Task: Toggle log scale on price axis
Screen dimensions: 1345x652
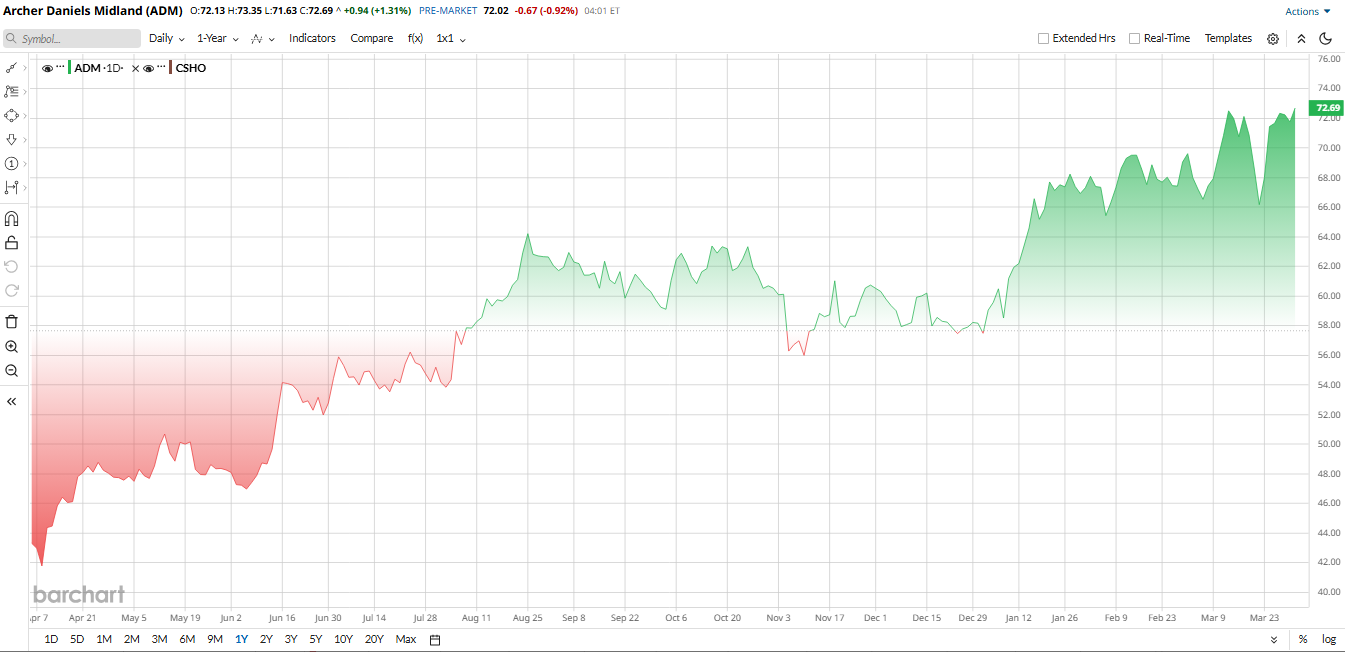Action: [x=1328, y=639]
